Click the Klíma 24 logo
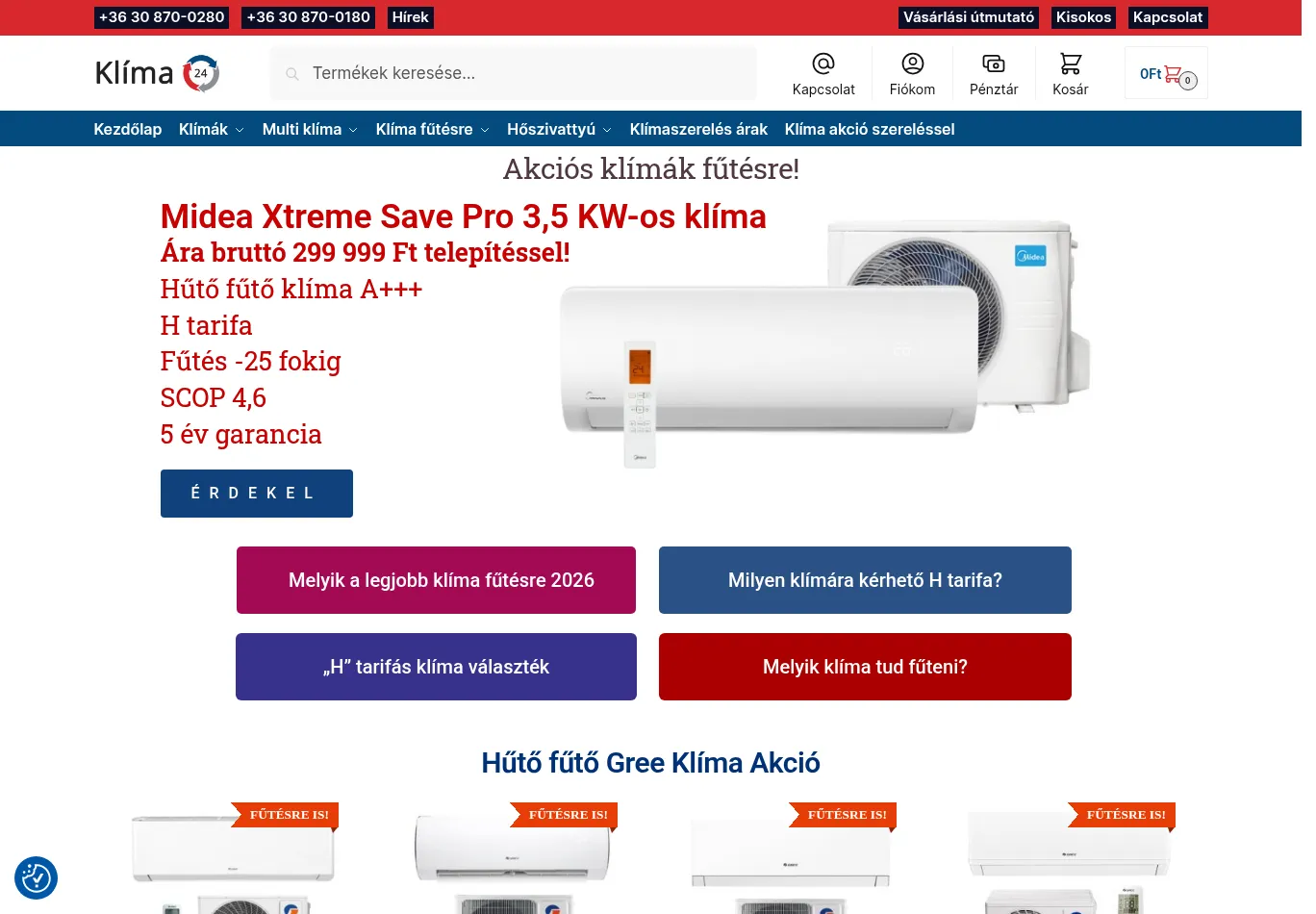1316x914 pixels. click(158, 73)
